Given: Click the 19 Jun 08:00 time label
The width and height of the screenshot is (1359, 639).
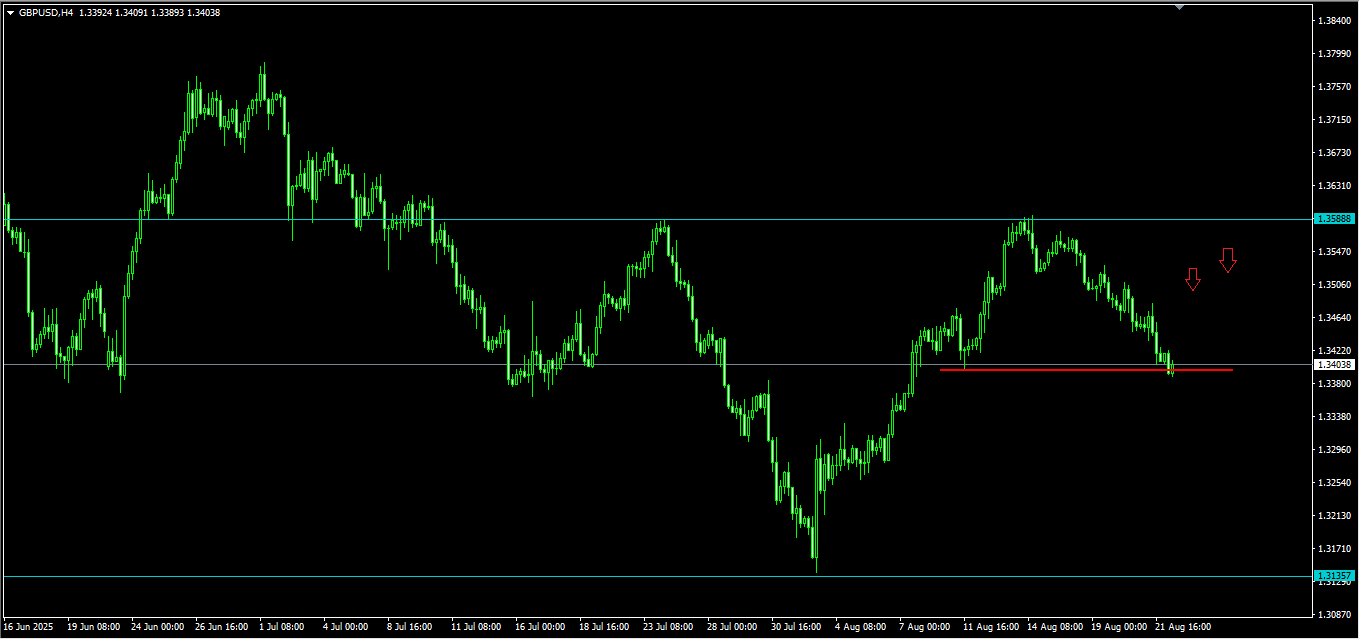Looking at the screenshot, I should pyautogui.click(x=94, y=627).
